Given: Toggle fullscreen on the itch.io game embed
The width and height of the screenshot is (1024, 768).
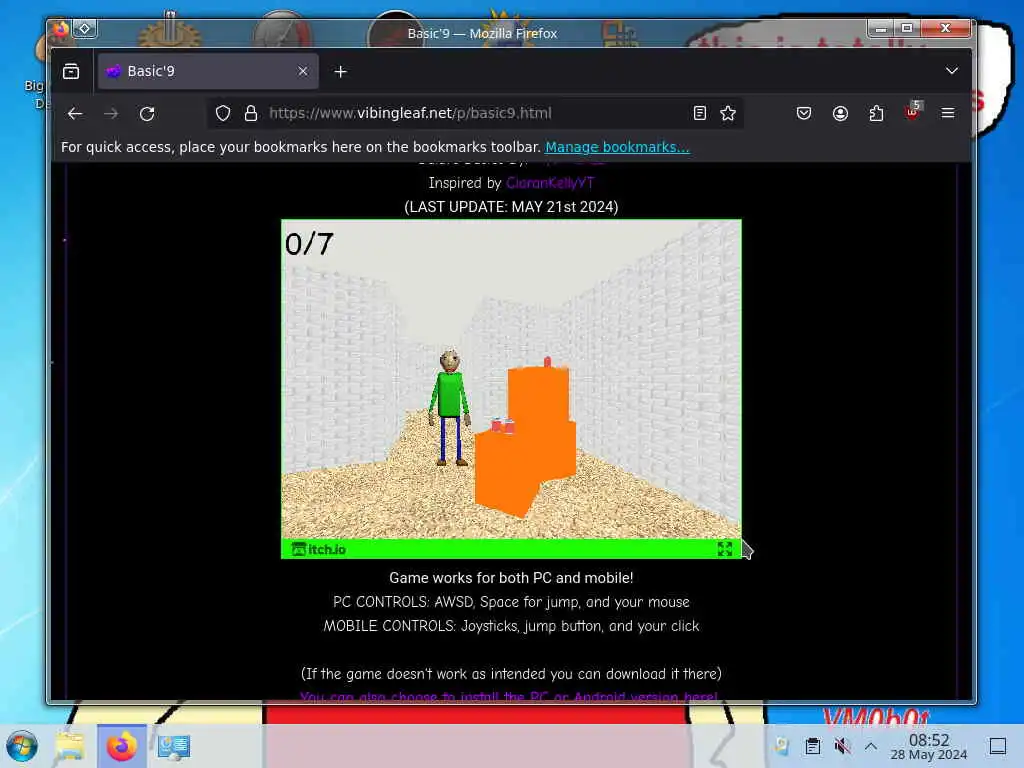Looking at the screenshot, I should [724, 549].
